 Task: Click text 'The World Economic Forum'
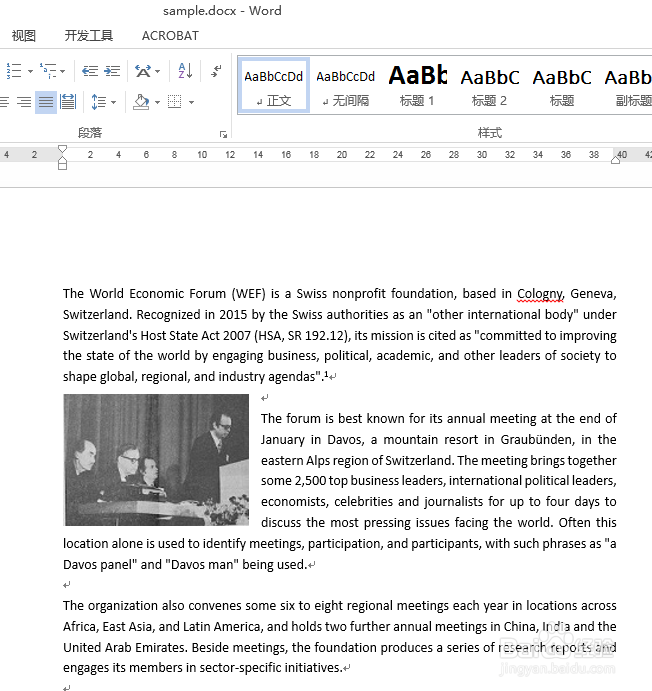(x=144, y=293)
